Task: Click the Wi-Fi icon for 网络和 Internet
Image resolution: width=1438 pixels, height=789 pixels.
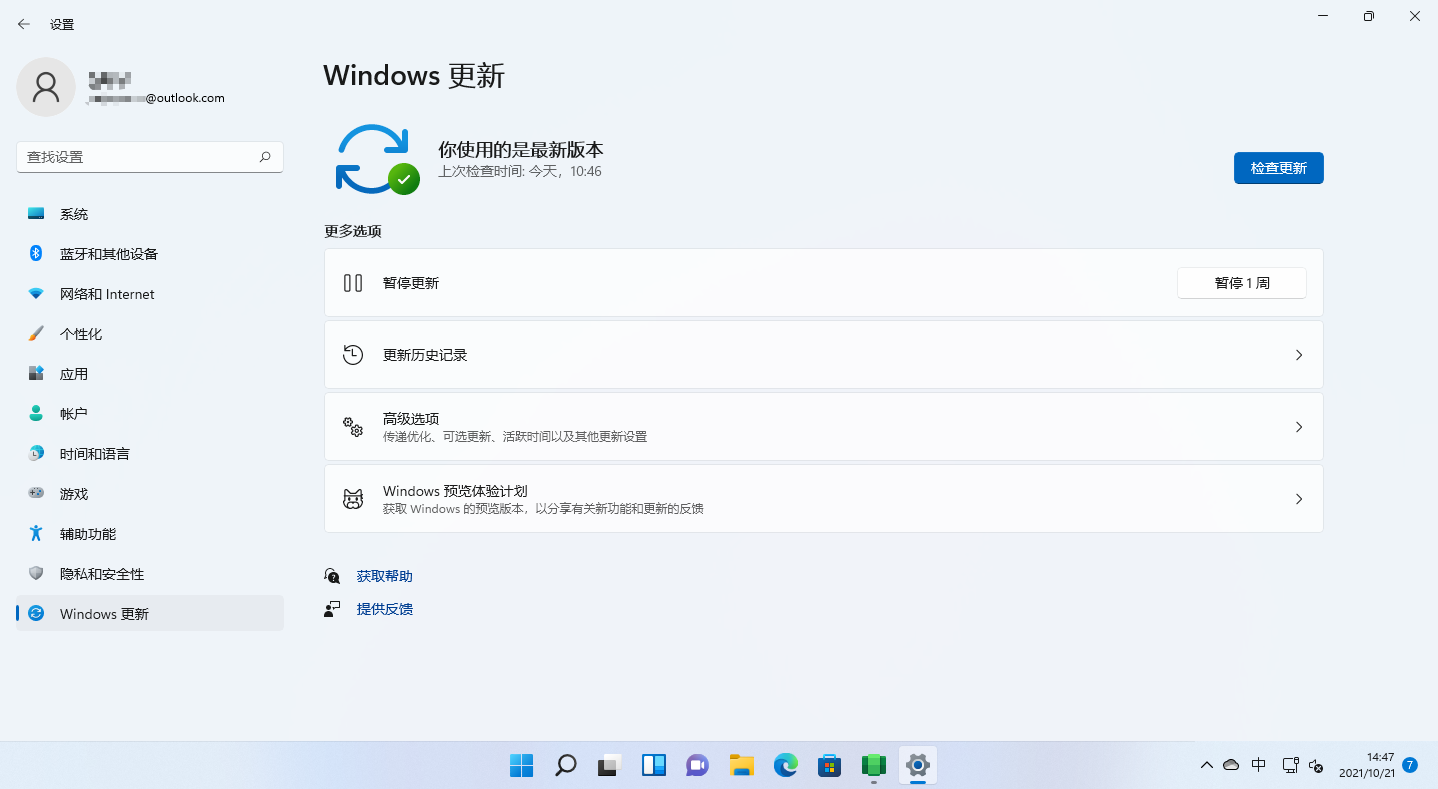Action: pos(36,294)
